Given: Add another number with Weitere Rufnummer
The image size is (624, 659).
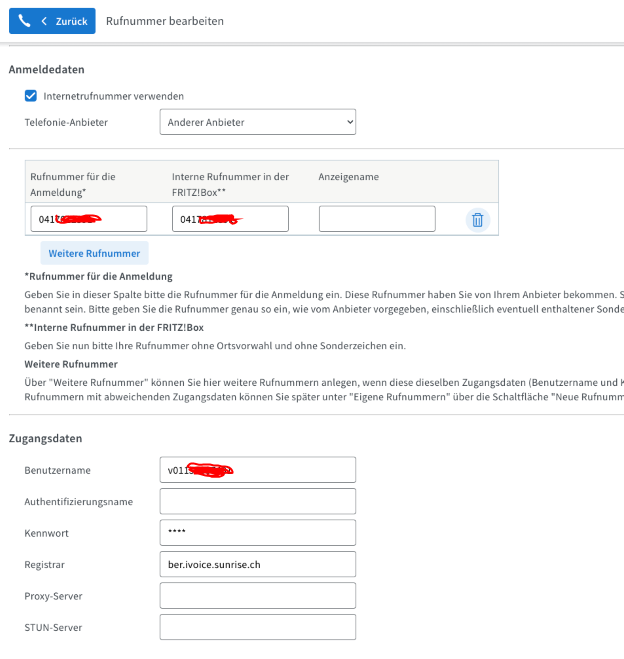Looking at the screenshot, I should pyautogui.click(x=94, y=253).
